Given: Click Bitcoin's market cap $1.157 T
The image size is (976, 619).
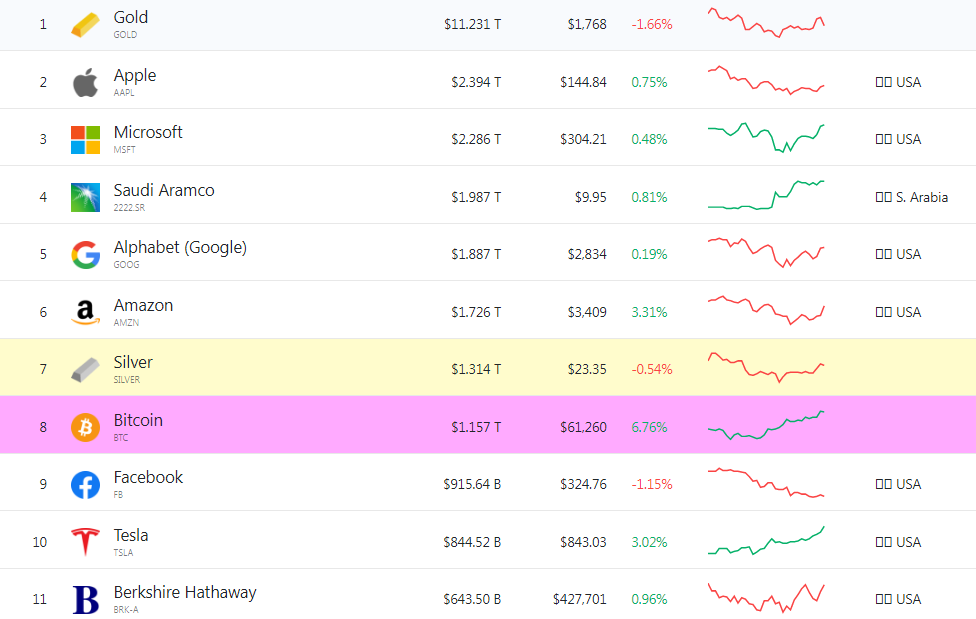Looking at the screenshot, I should [x=476, y=427].
